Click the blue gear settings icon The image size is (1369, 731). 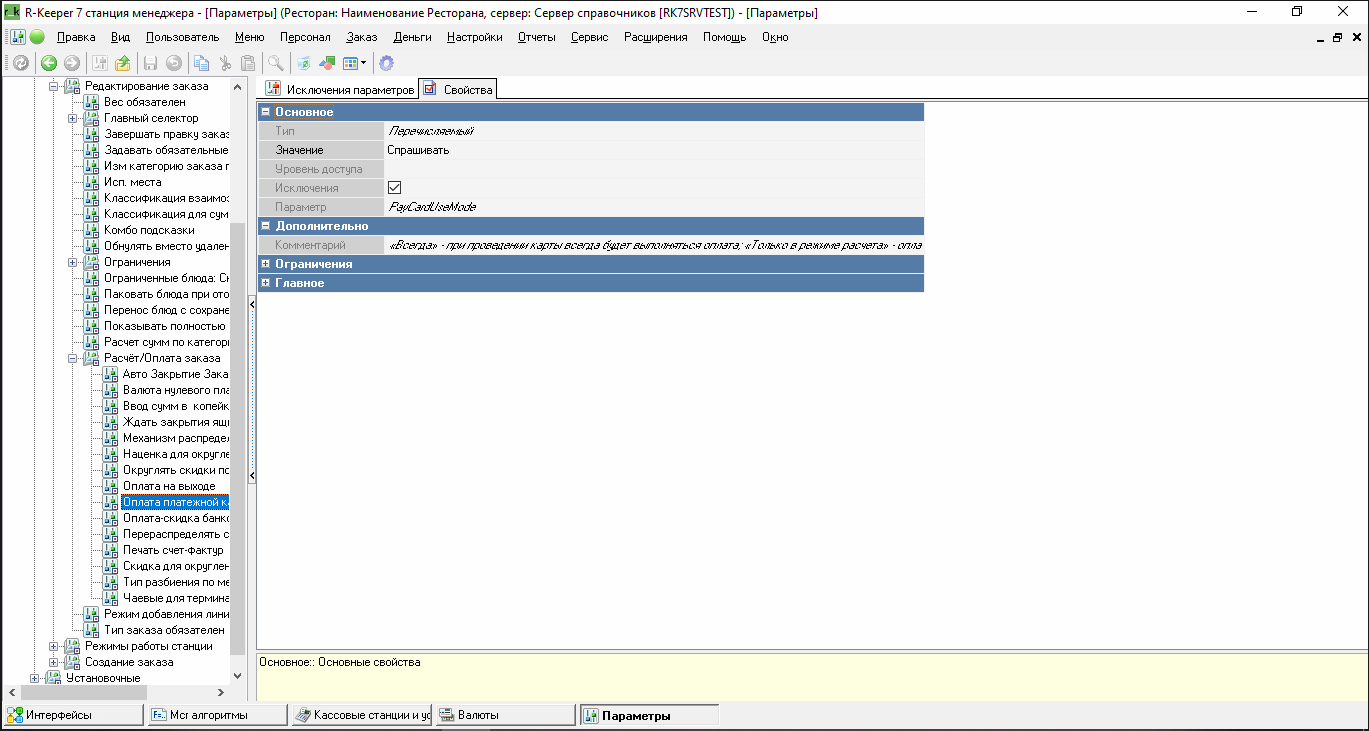(386, 63)
